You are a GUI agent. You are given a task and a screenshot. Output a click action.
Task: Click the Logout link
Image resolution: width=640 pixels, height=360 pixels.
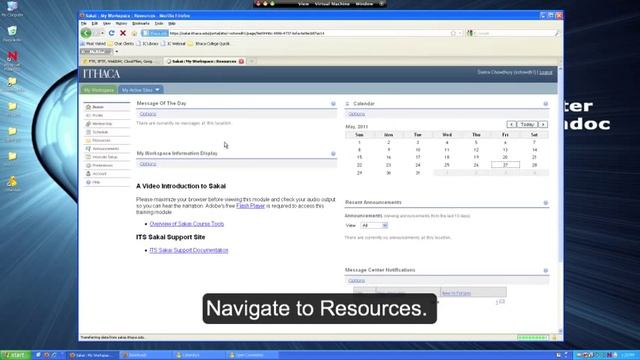tap(546, 72)
